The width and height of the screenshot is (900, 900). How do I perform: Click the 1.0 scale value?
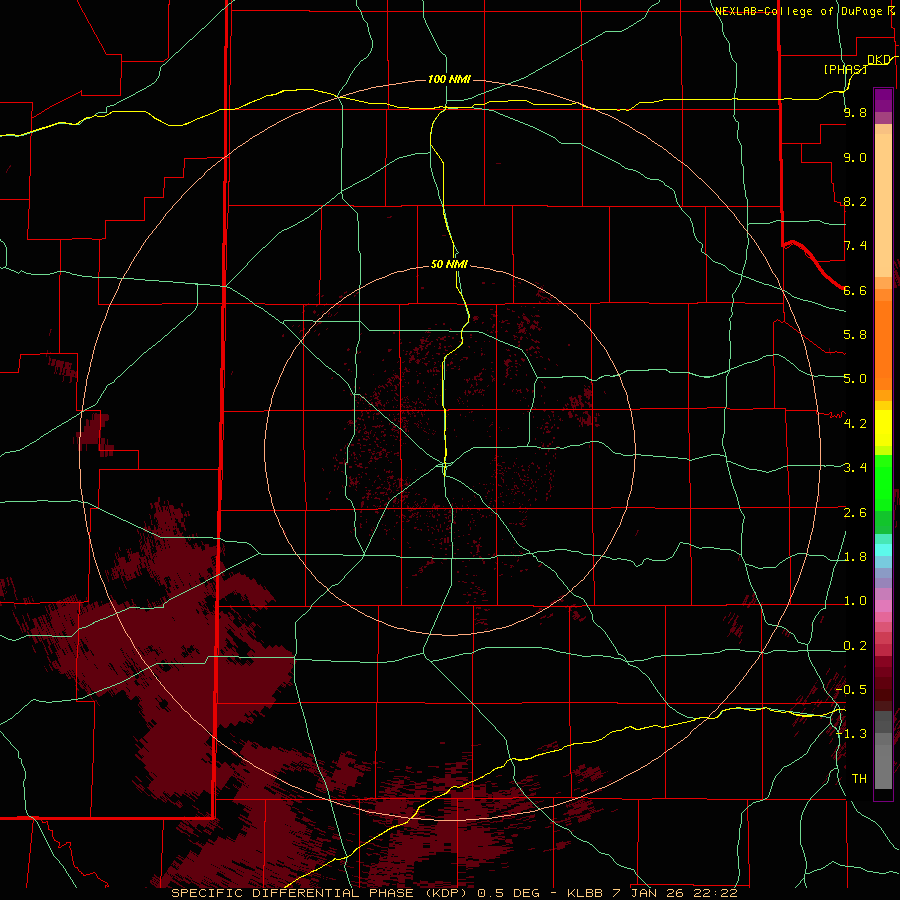click(x=855, y=601)
